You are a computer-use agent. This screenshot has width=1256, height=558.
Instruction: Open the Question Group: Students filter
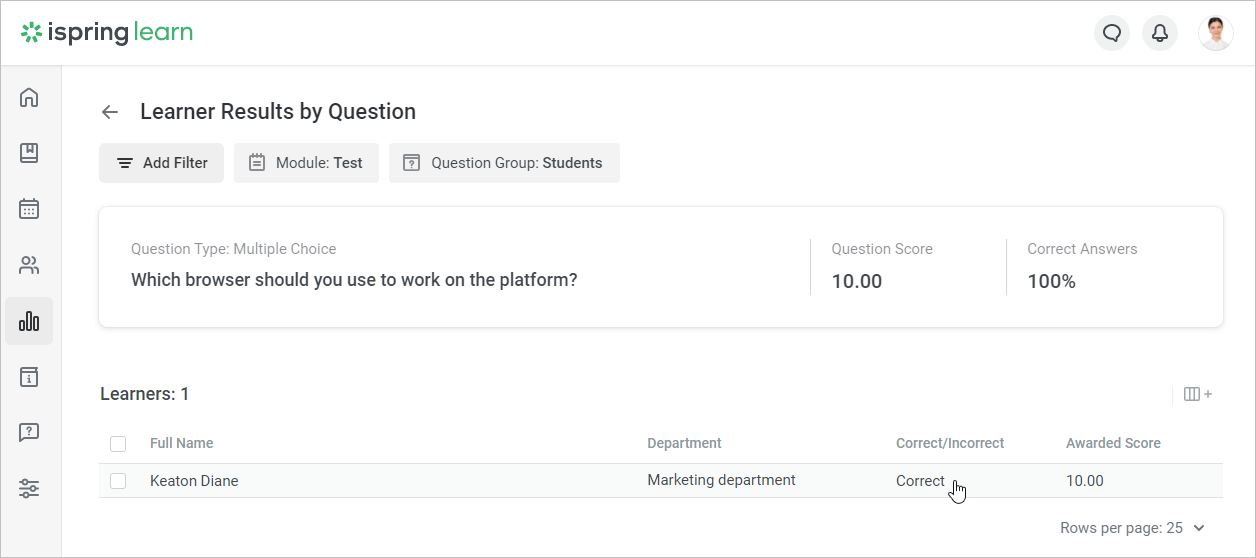[x=504, y=163]
